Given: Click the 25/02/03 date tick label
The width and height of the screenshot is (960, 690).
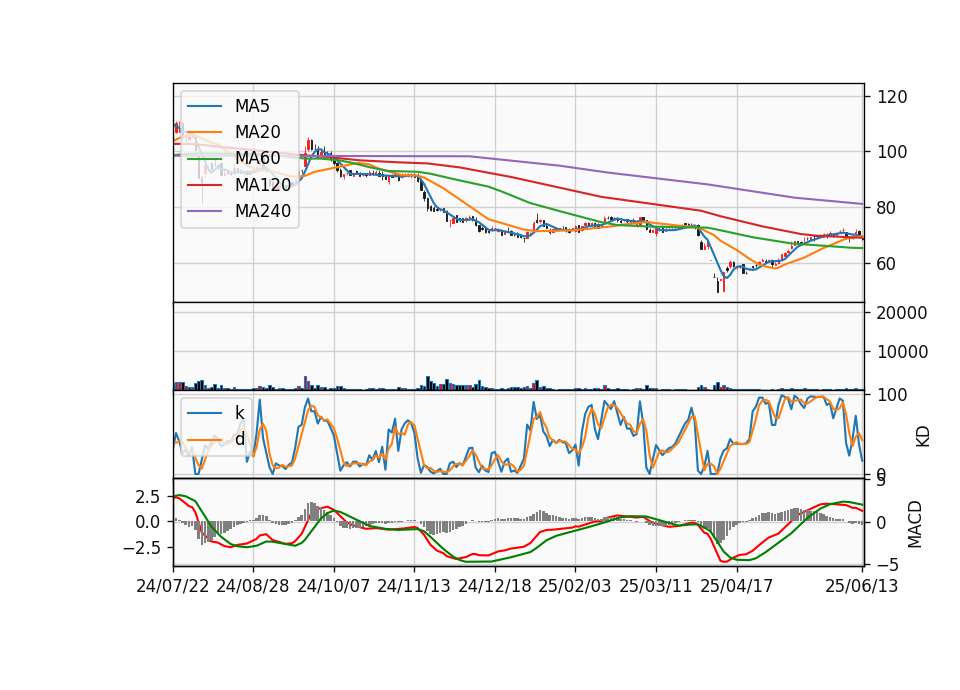Looking at the screenshot, I should click(575, 586).
